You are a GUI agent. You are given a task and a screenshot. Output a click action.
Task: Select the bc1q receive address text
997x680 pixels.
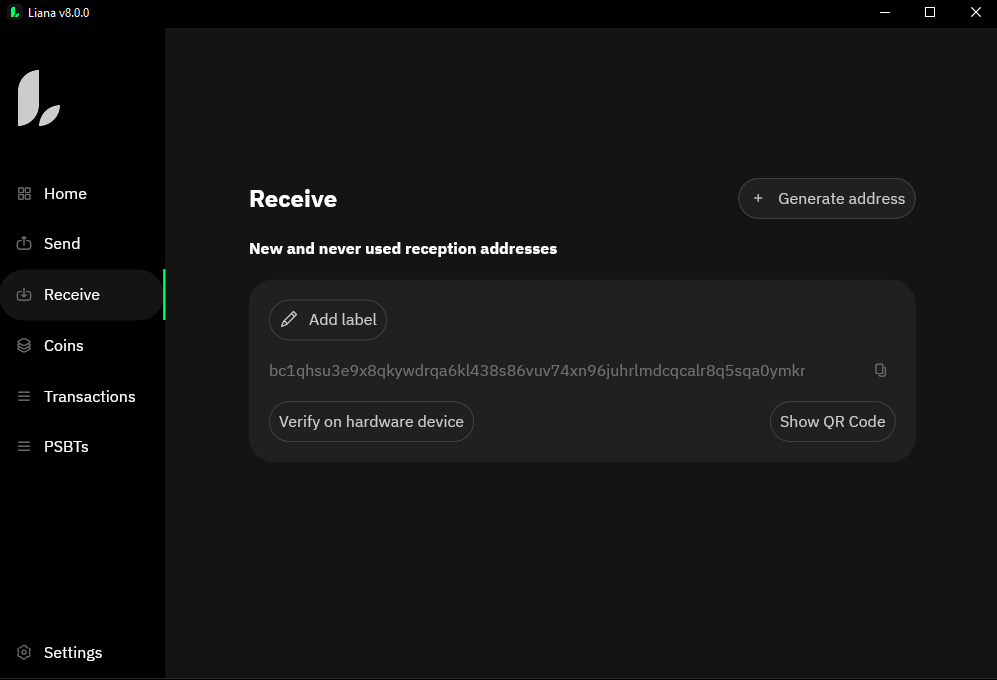[537, 371]
